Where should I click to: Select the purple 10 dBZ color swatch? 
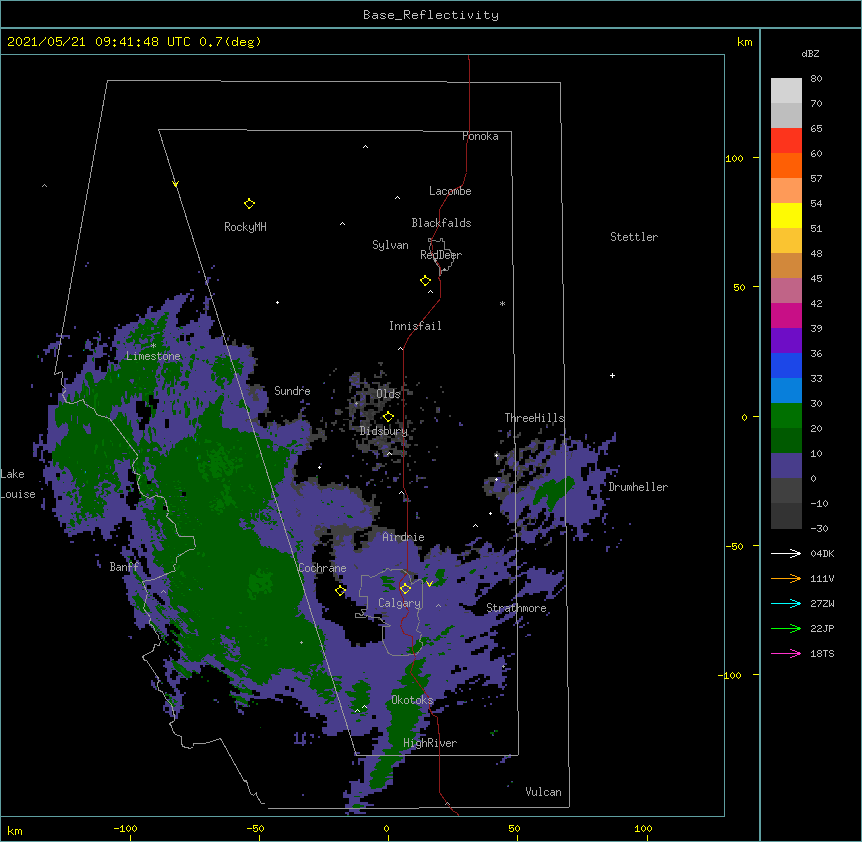pyautogui.click(x=786, y=466)
